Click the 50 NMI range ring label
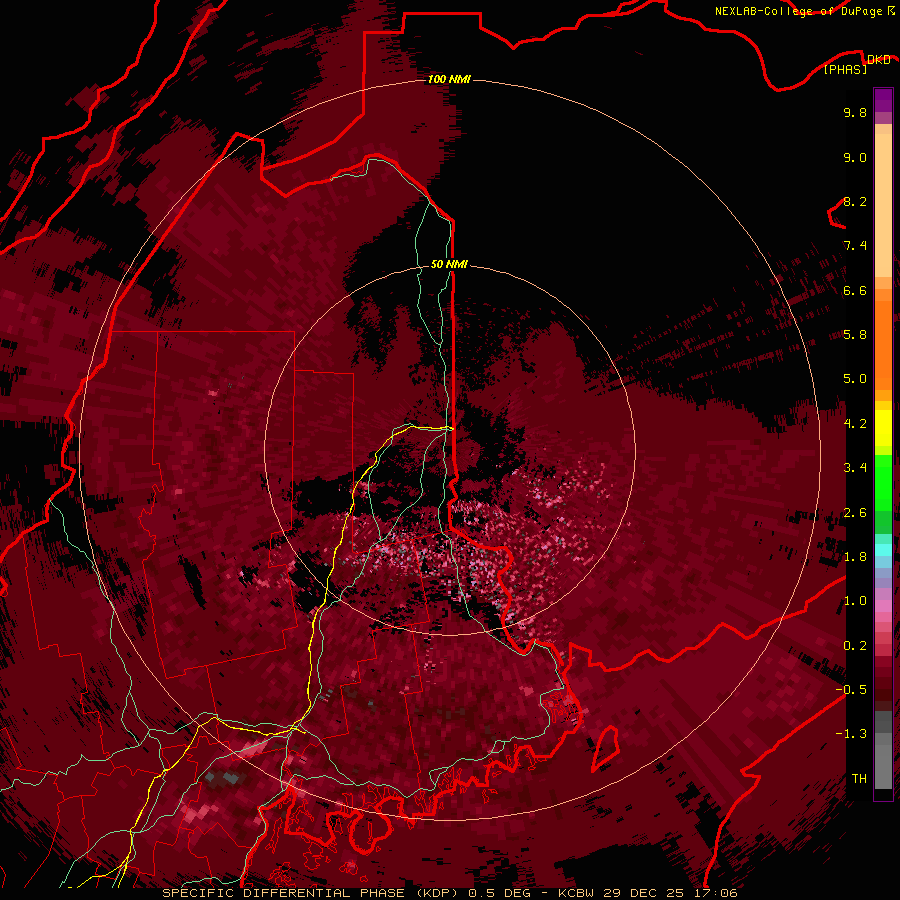The height and width of the screenshot is (900, 900). pyautogui.click(x=449, y=264)
